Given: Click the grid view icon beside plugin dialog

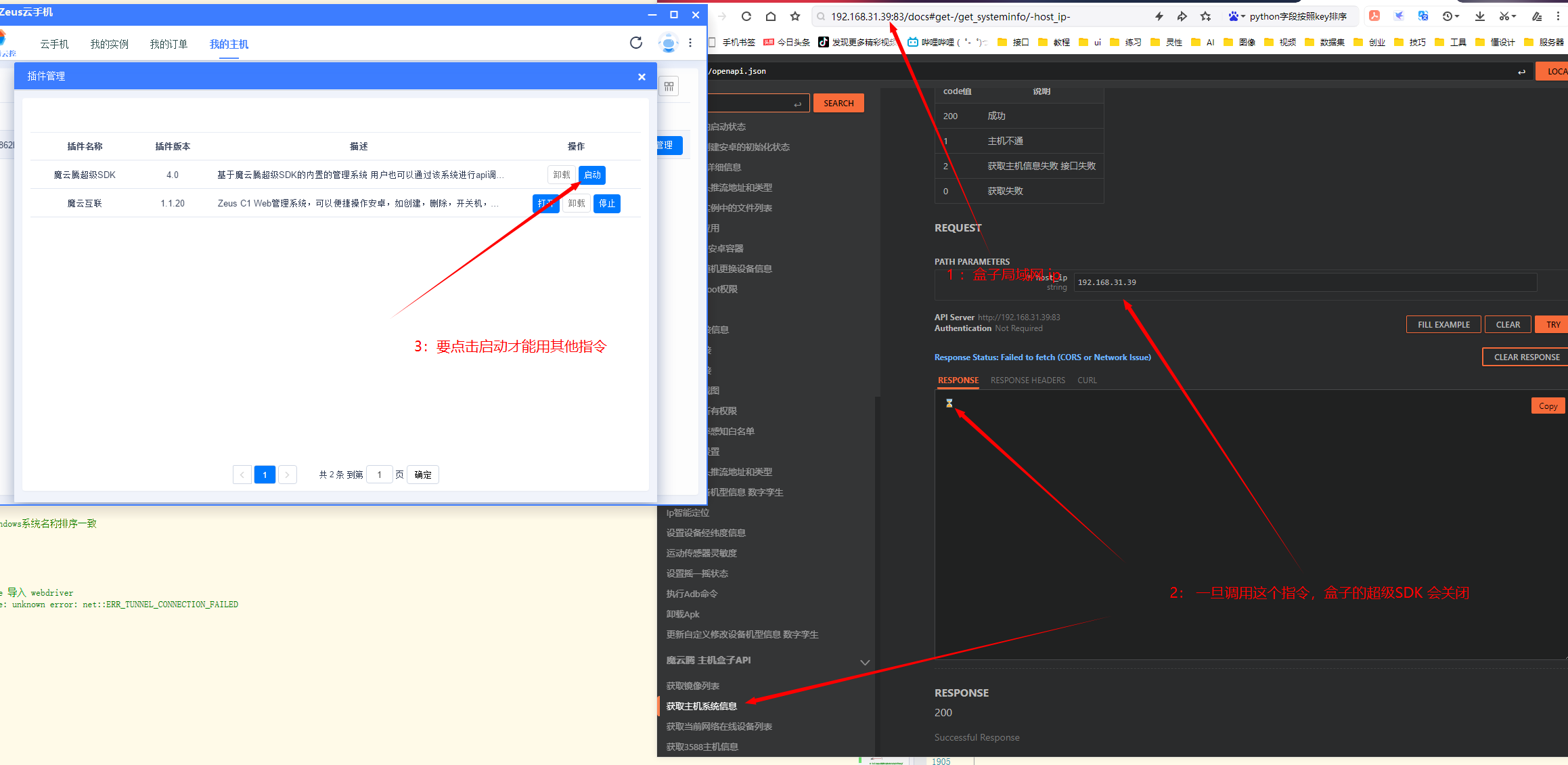Looking at the screenshot, I should tap(669, 86).
